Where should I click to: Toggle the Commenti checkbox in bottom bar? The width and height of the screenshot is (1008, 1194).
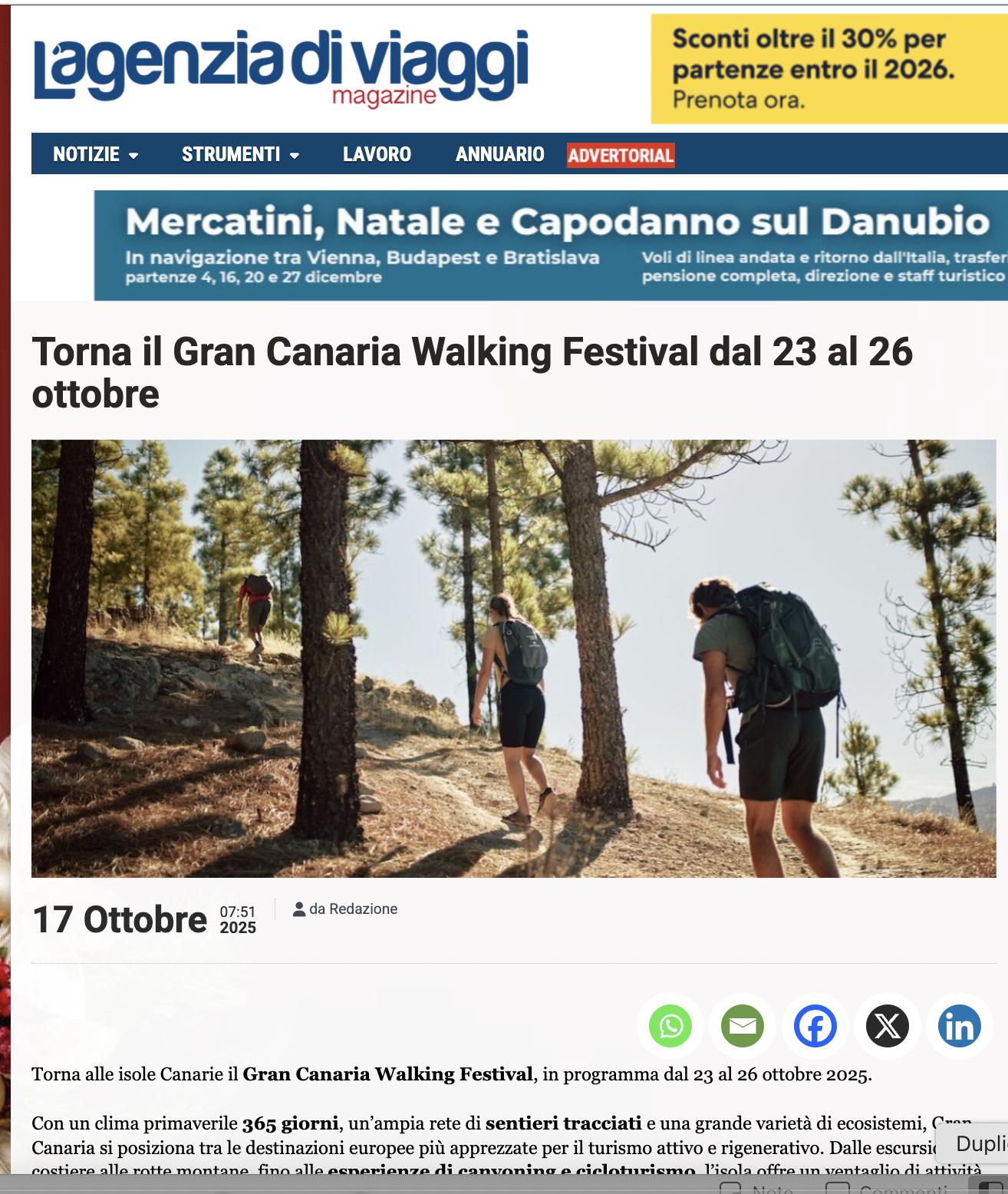837,1189
